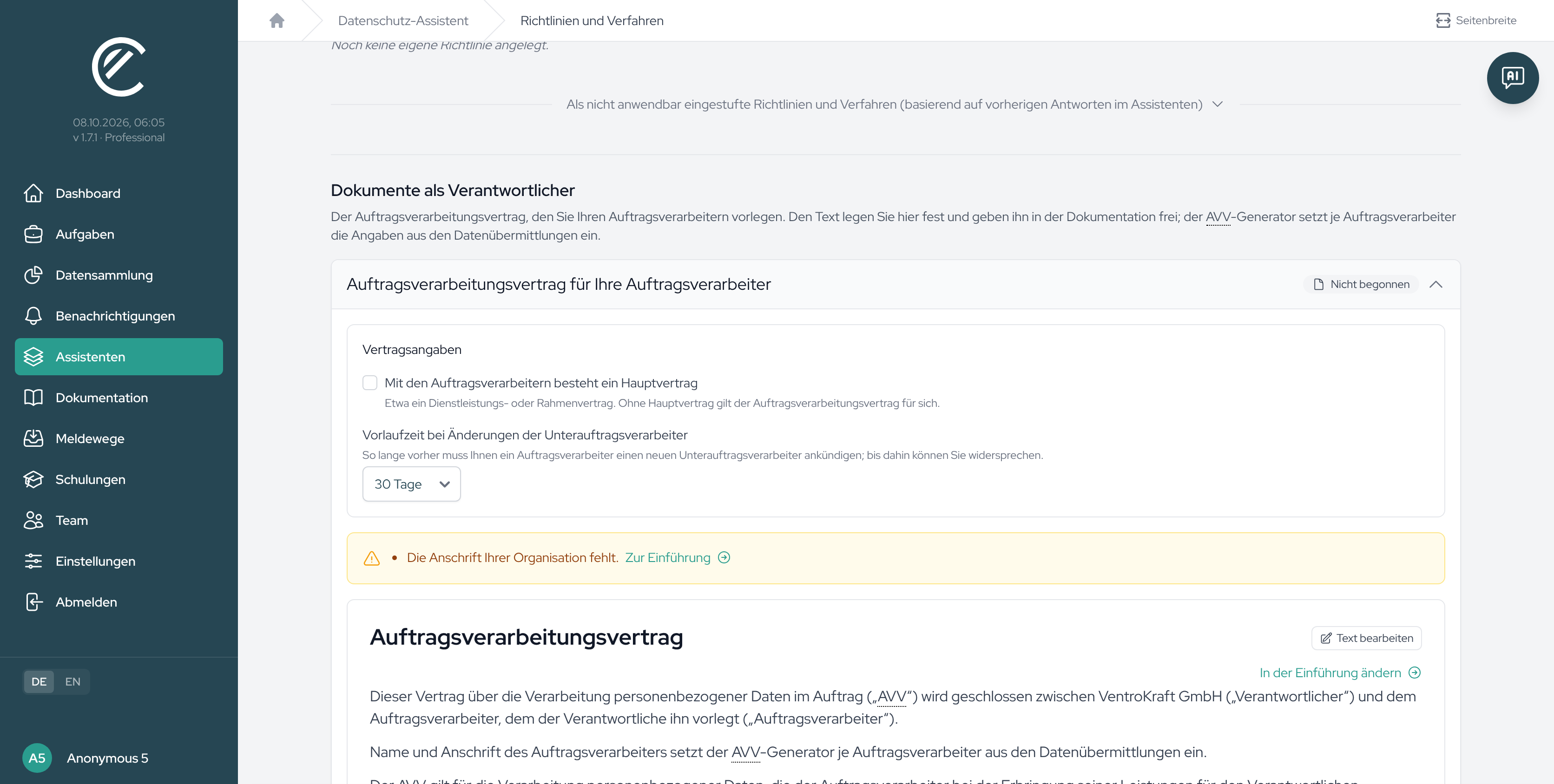Click In der Einführung ändern link
1554x784 pixels.
click(x=1340, y=673)
